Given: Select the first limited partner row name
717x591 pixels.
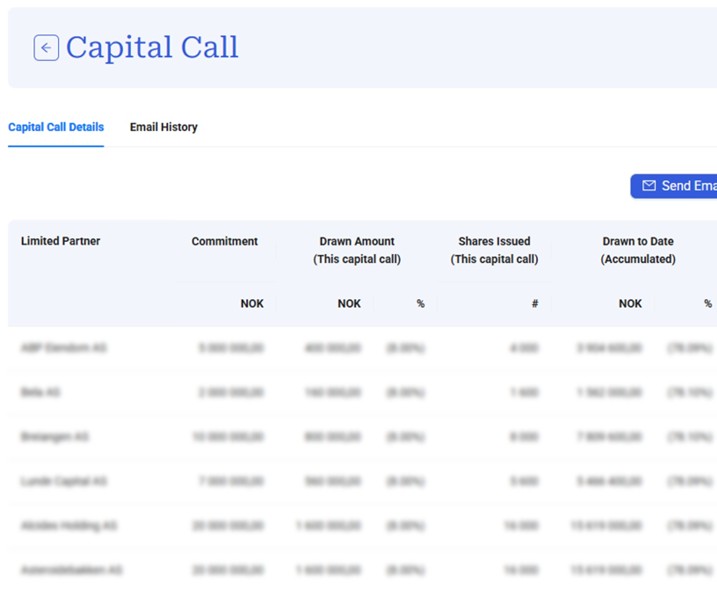Looking at the screenshot, I should tap(63, 348).
